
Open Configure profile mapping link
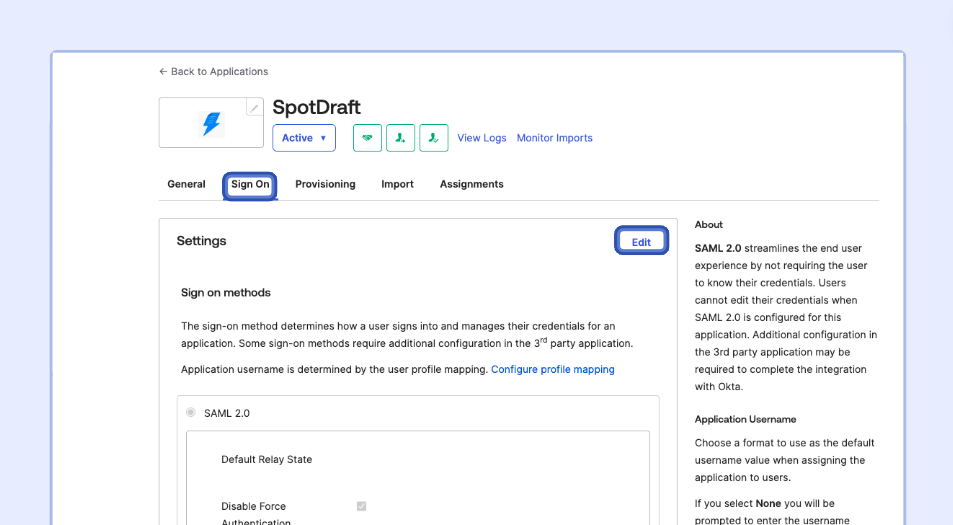point(552,369)
